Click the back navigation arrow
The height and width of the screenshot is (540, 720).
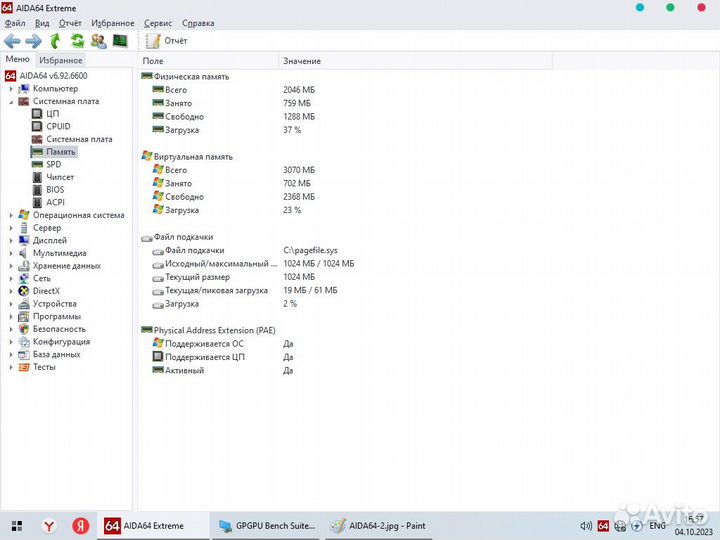[x=12, y=41]
